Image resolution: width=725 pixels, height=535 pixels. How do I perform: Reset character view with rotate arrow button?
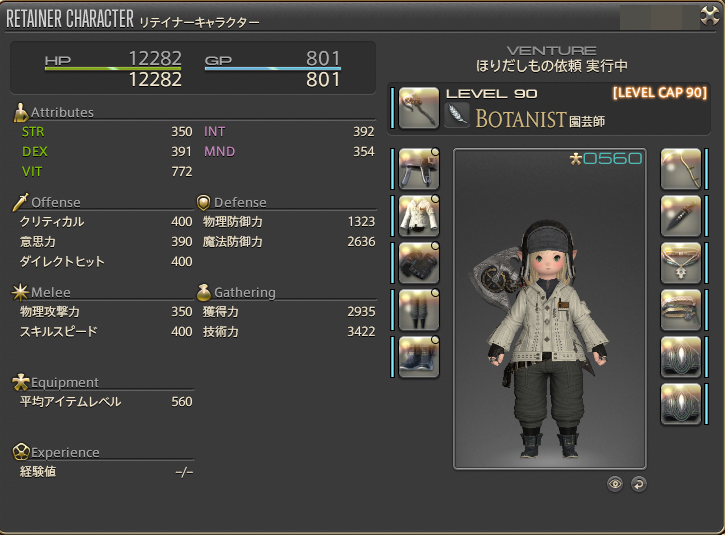coord(639,484)
